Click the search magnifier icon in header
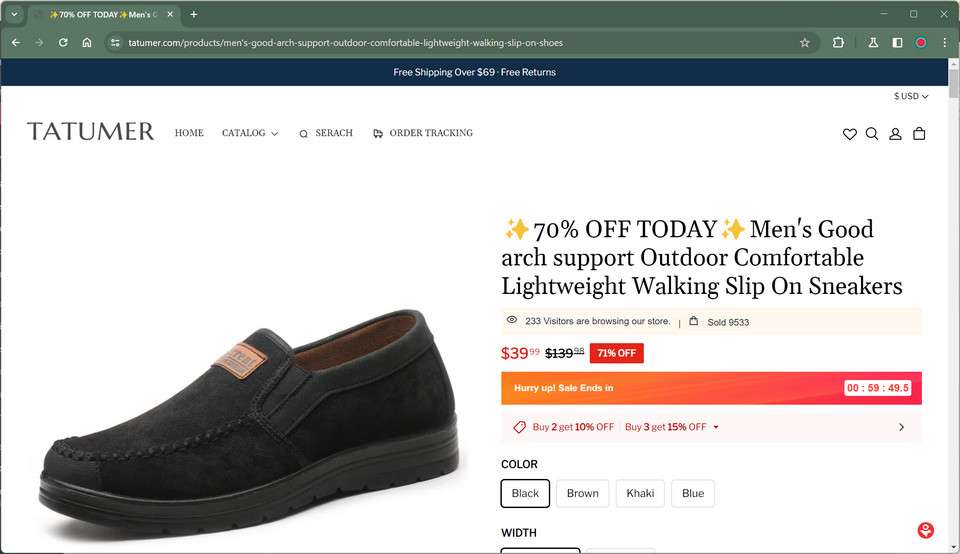This screenshot has width=960, height=554. pyautogui.click(x=872, y=134)
